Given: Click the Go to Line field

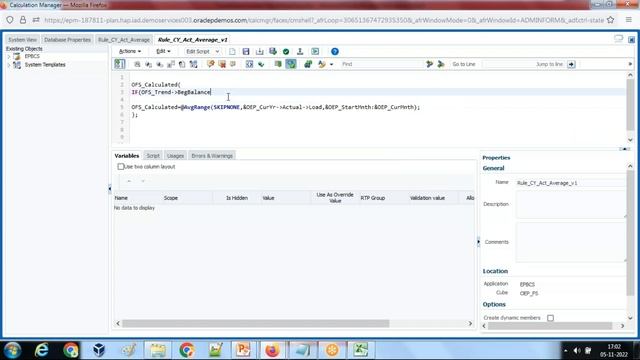Looking at the screenshot, I should point(509,64).
